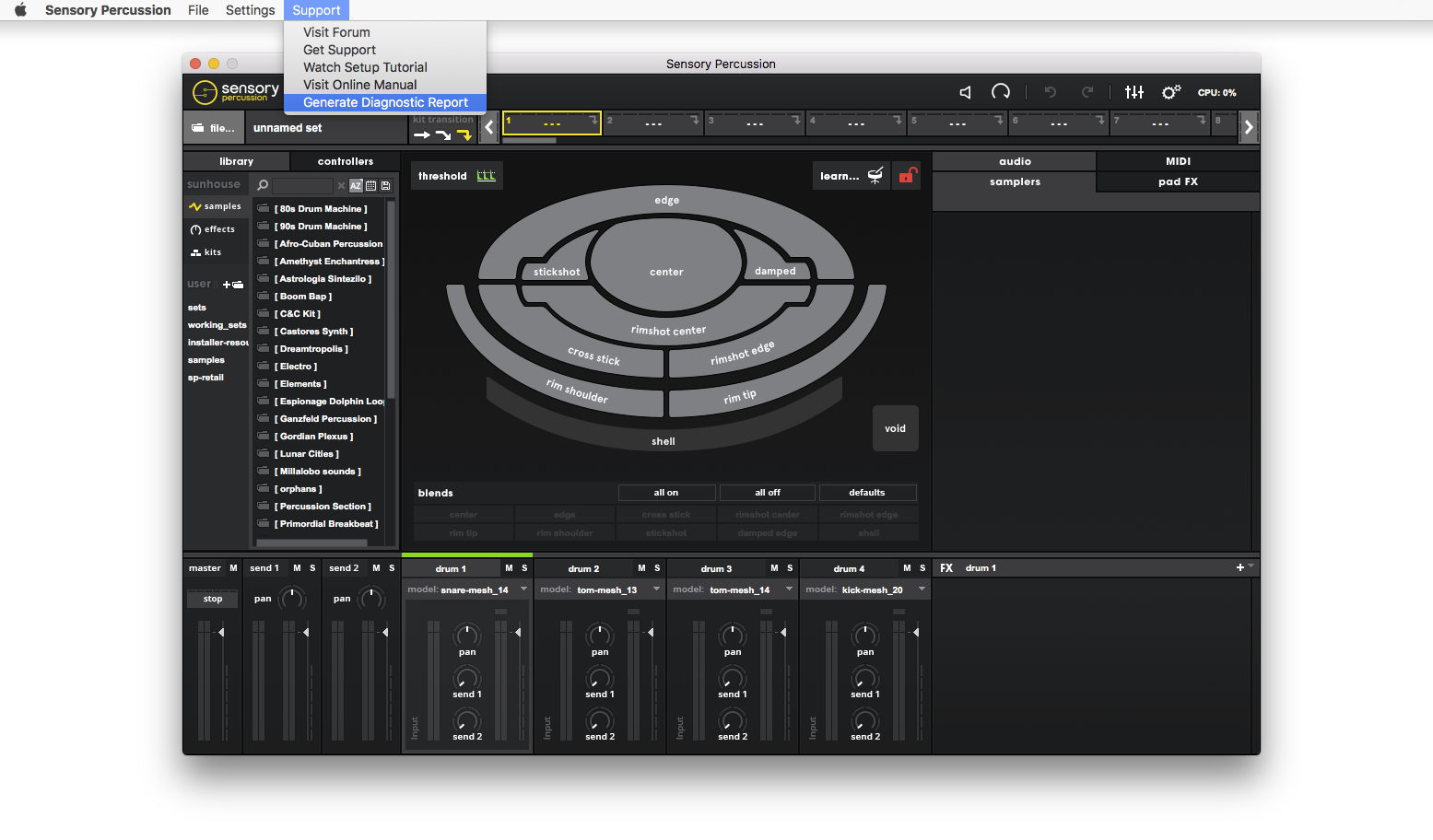Open the Apple menu
The height and width of the screenshot is (840, 1433).
[20, 10]
